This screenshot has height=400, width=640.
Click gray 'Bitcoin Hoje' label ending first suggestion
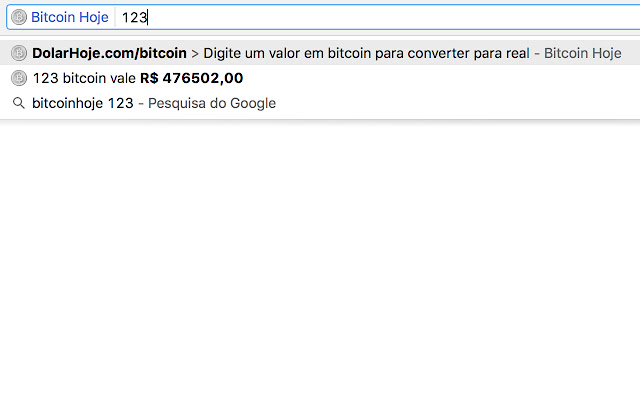coord(583,53)
